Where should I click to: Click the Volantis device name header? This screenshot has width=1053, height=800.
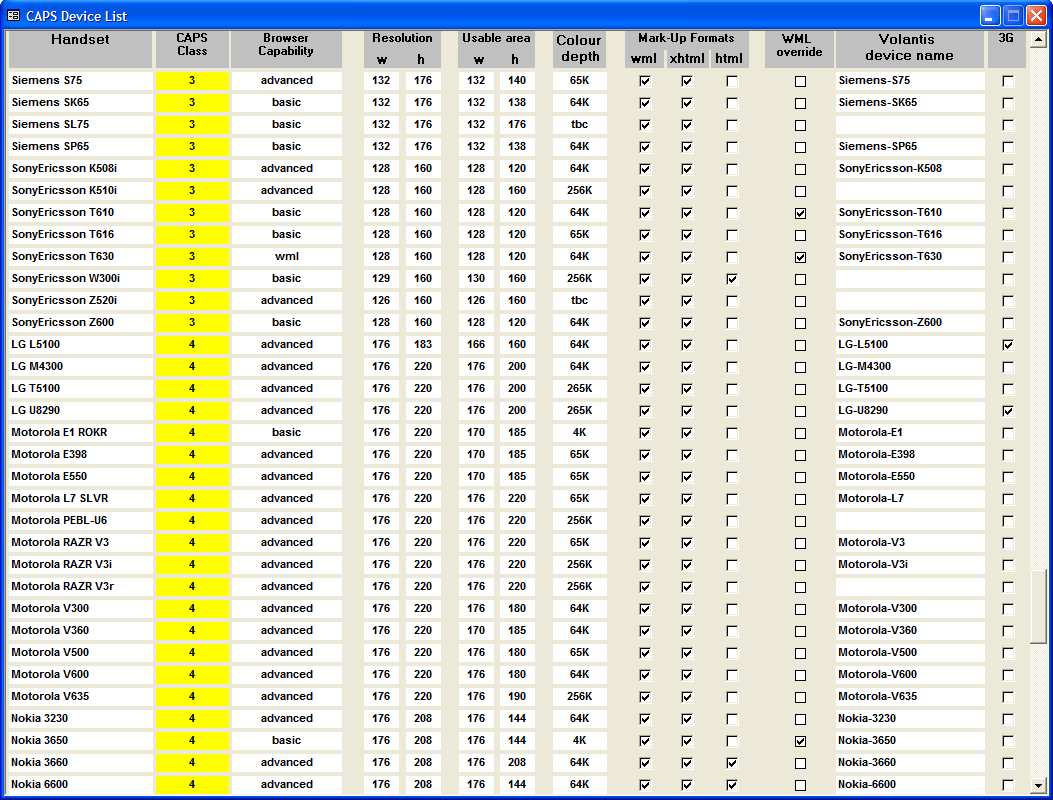click(x=909, y=47)
